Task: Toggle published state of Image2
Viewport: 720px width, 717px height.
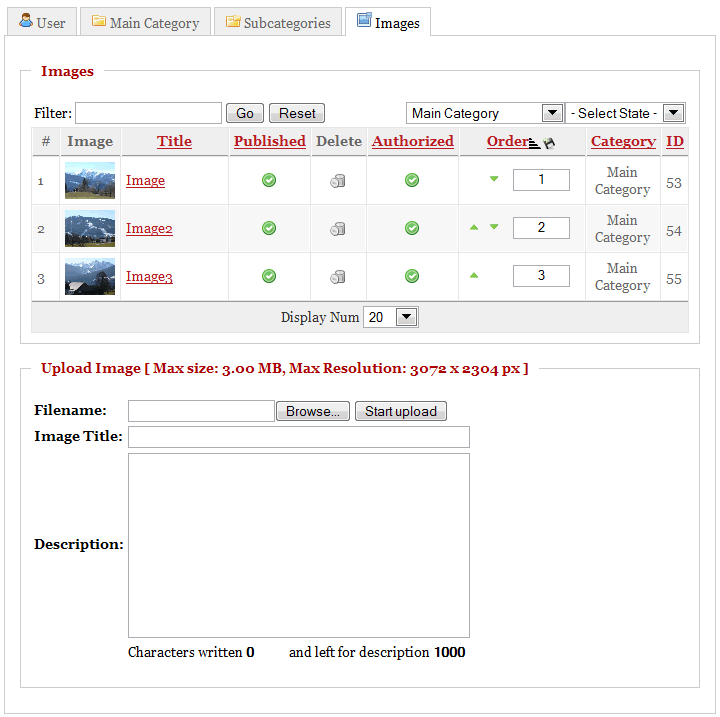Action: (269, 228)
